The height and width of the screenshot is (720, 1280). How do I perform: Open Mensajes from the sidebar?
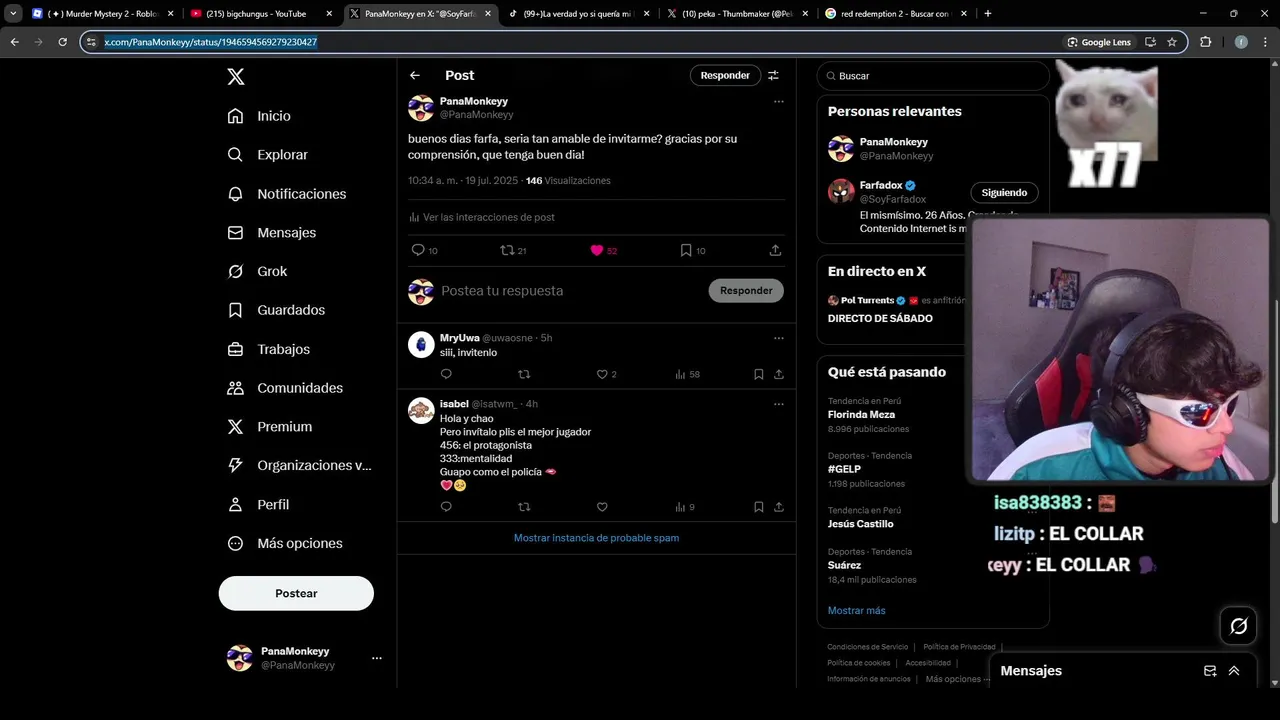point(271,232)
